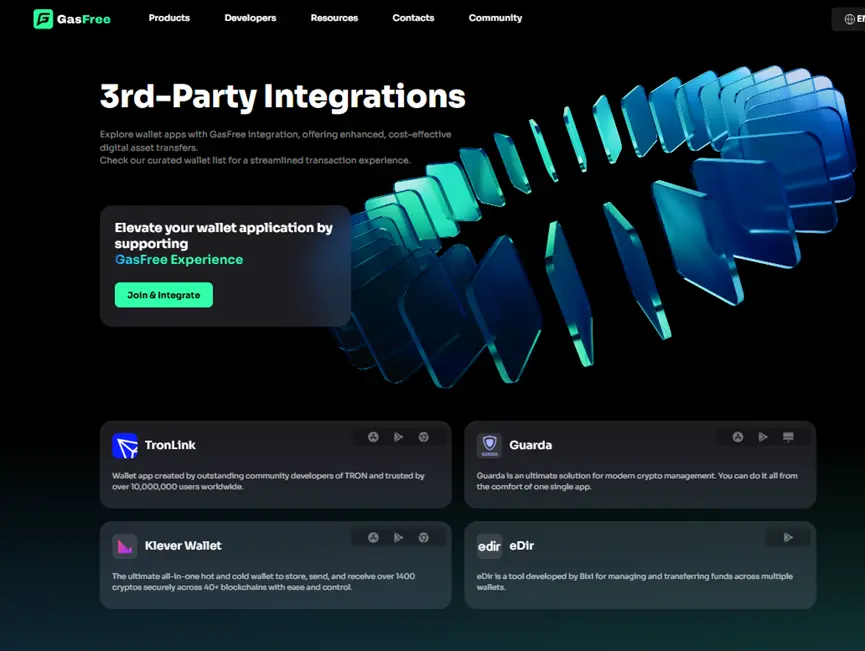Click the Guarda shield logo

click(489, 446)
